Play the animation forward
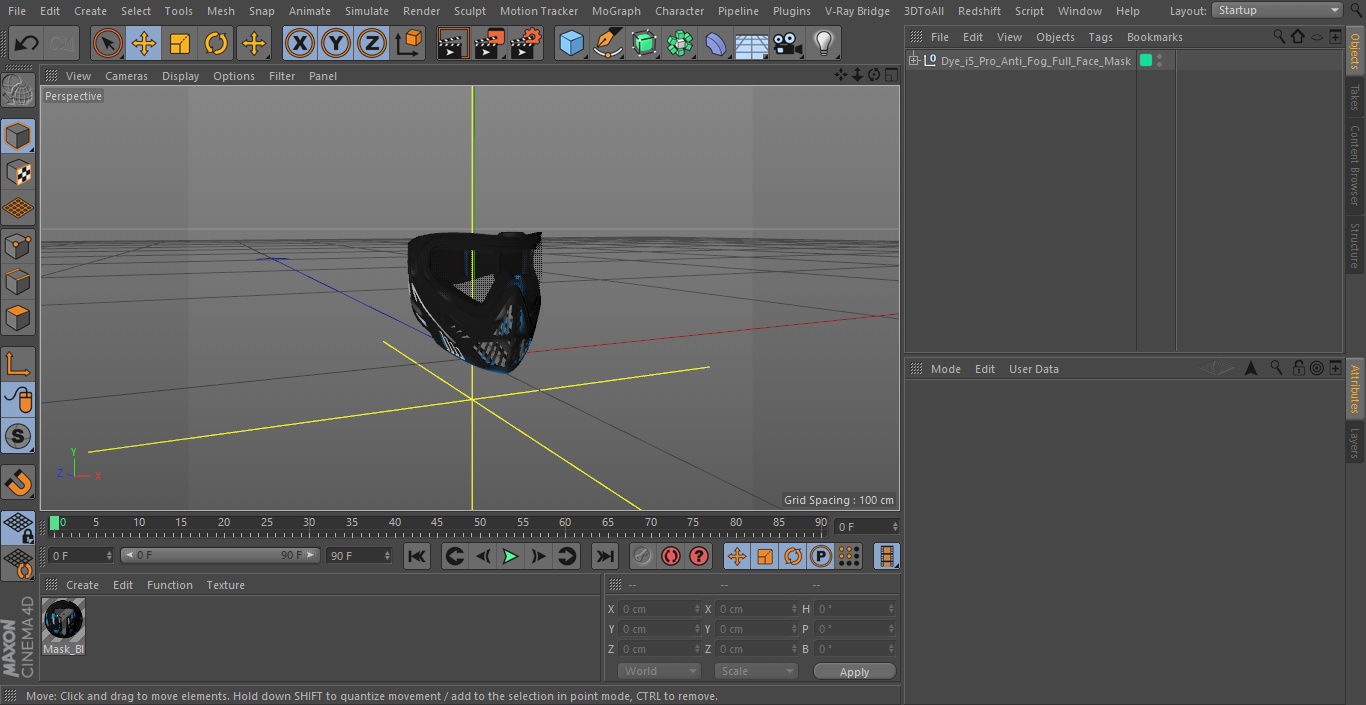Viewport: 1366px width, 705px height. (510, 556)
